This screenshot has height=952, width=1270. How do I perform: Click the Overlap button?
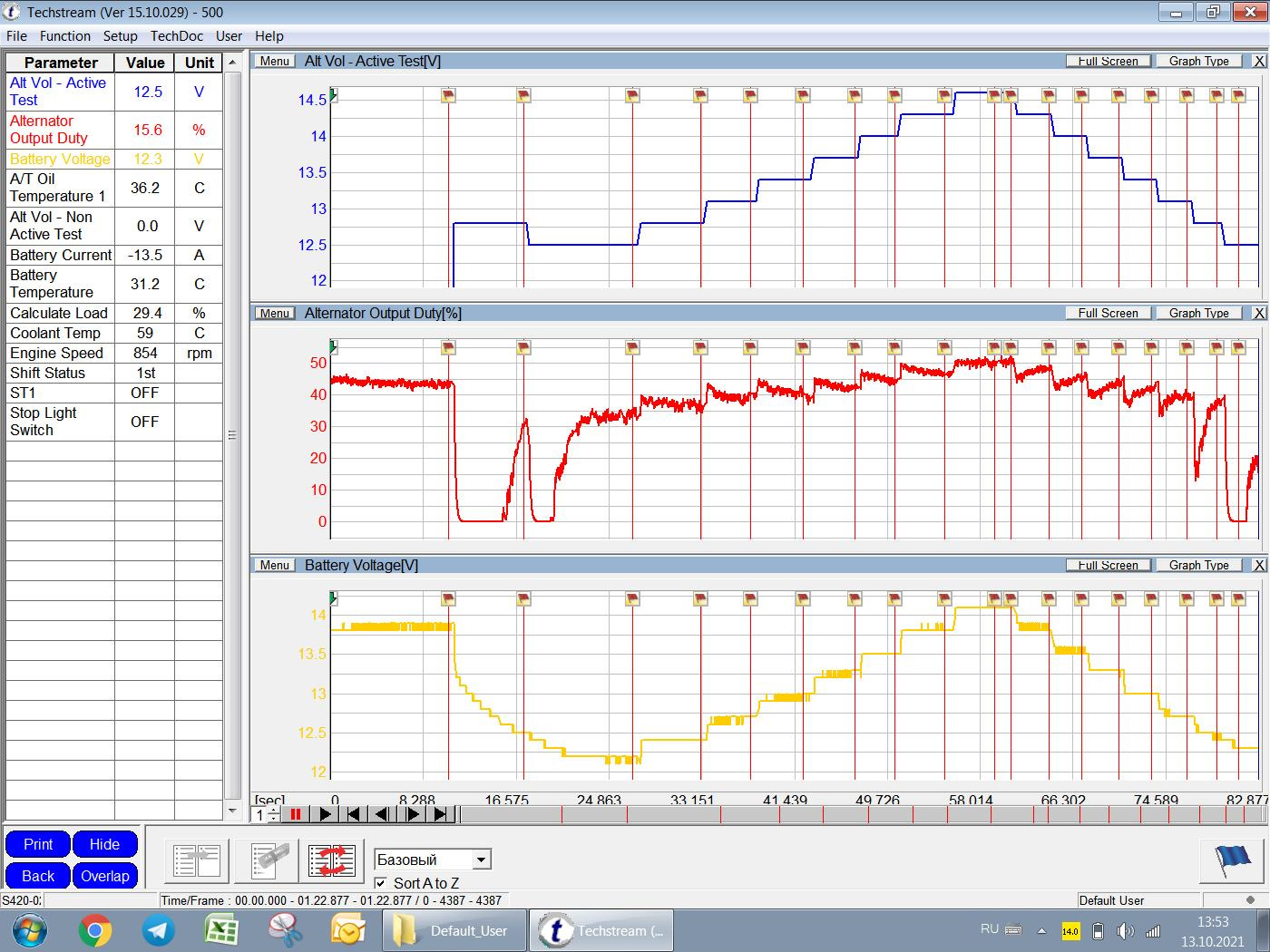click(x=104, y=876)
